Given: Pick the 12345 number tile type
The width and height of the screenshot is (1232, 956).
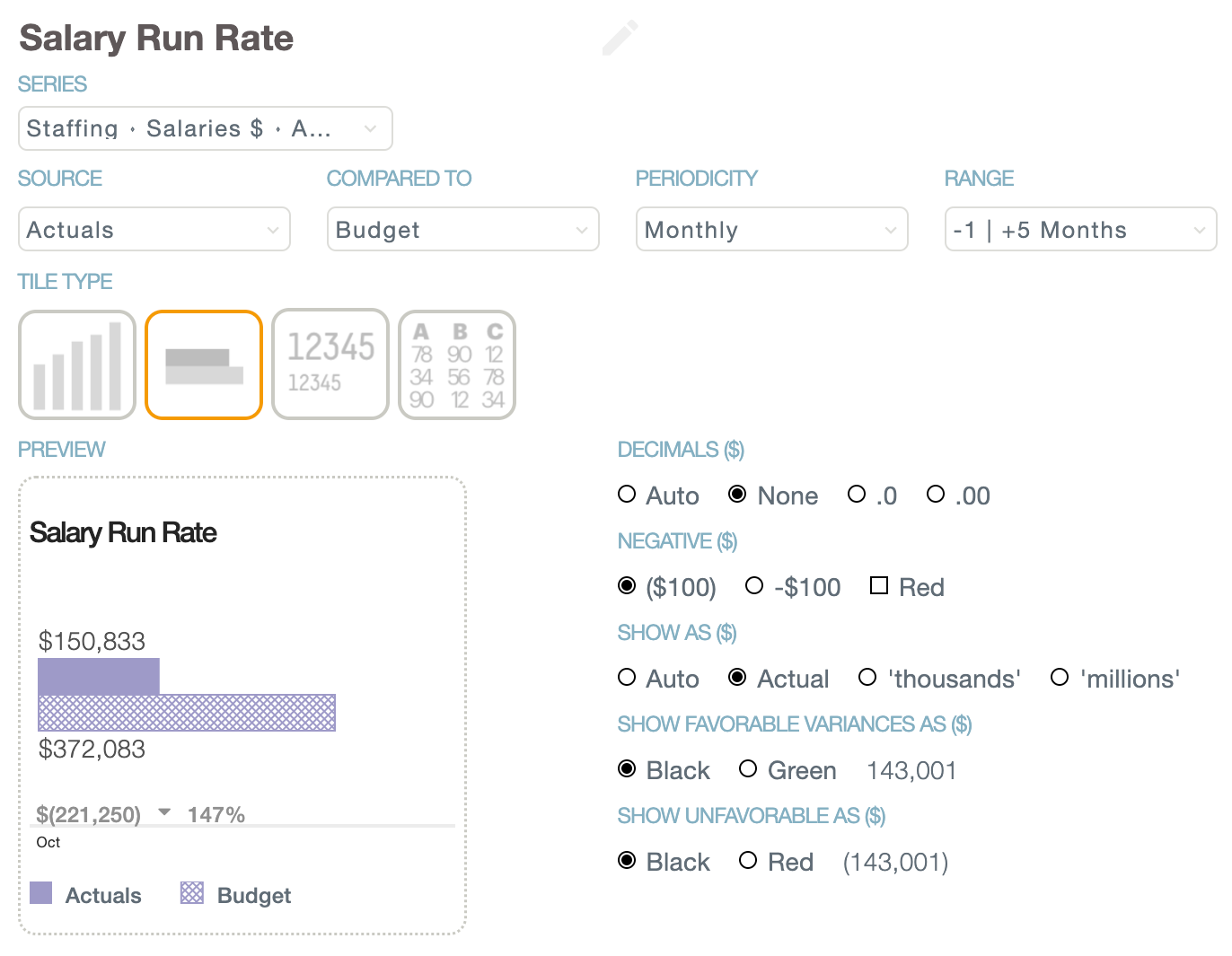Looking at the screenshot, I should click(x=330, y=364).
